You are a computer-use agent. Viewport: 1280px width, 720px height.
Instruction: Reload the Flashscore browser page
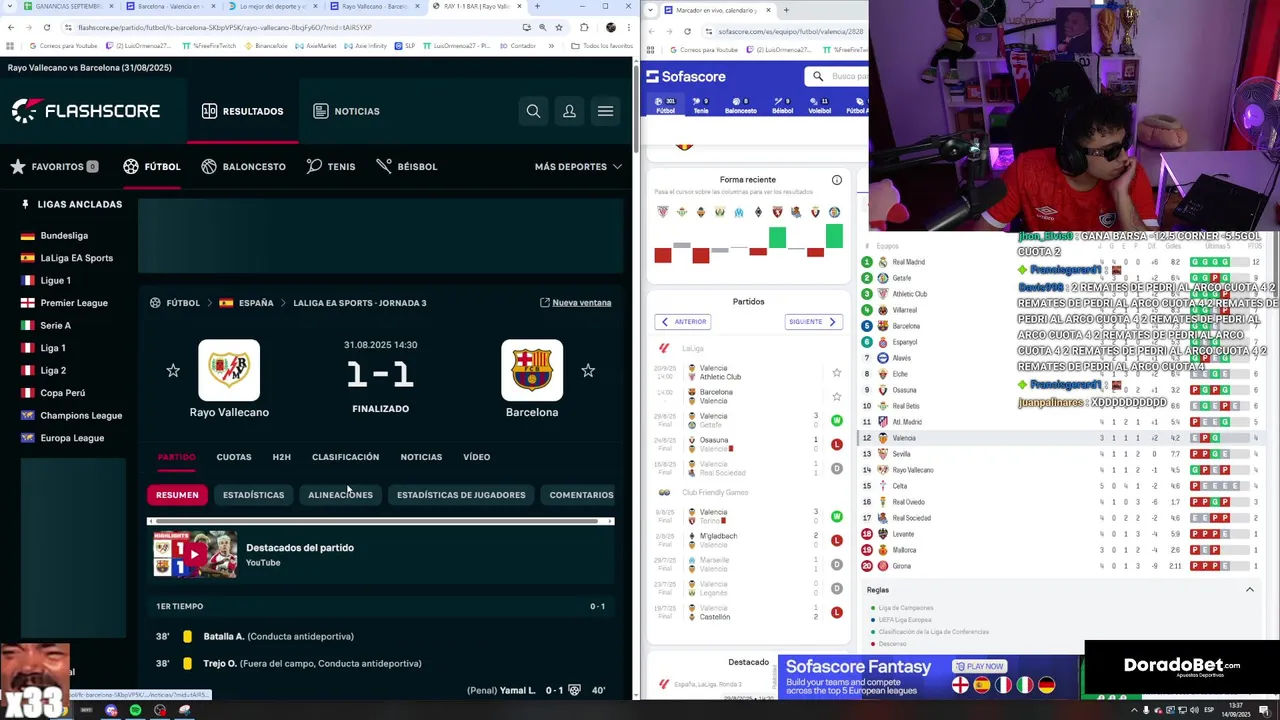[46, 27]
